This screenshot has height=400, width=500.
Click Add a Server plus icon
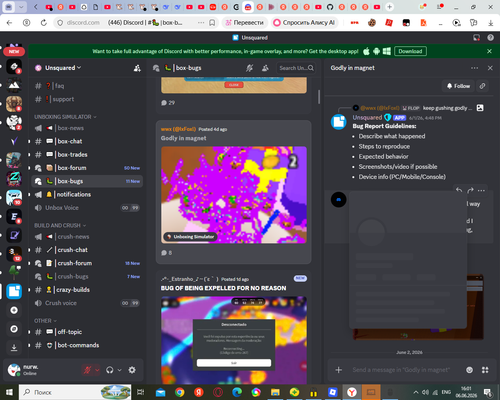click(x=14, y=310)
